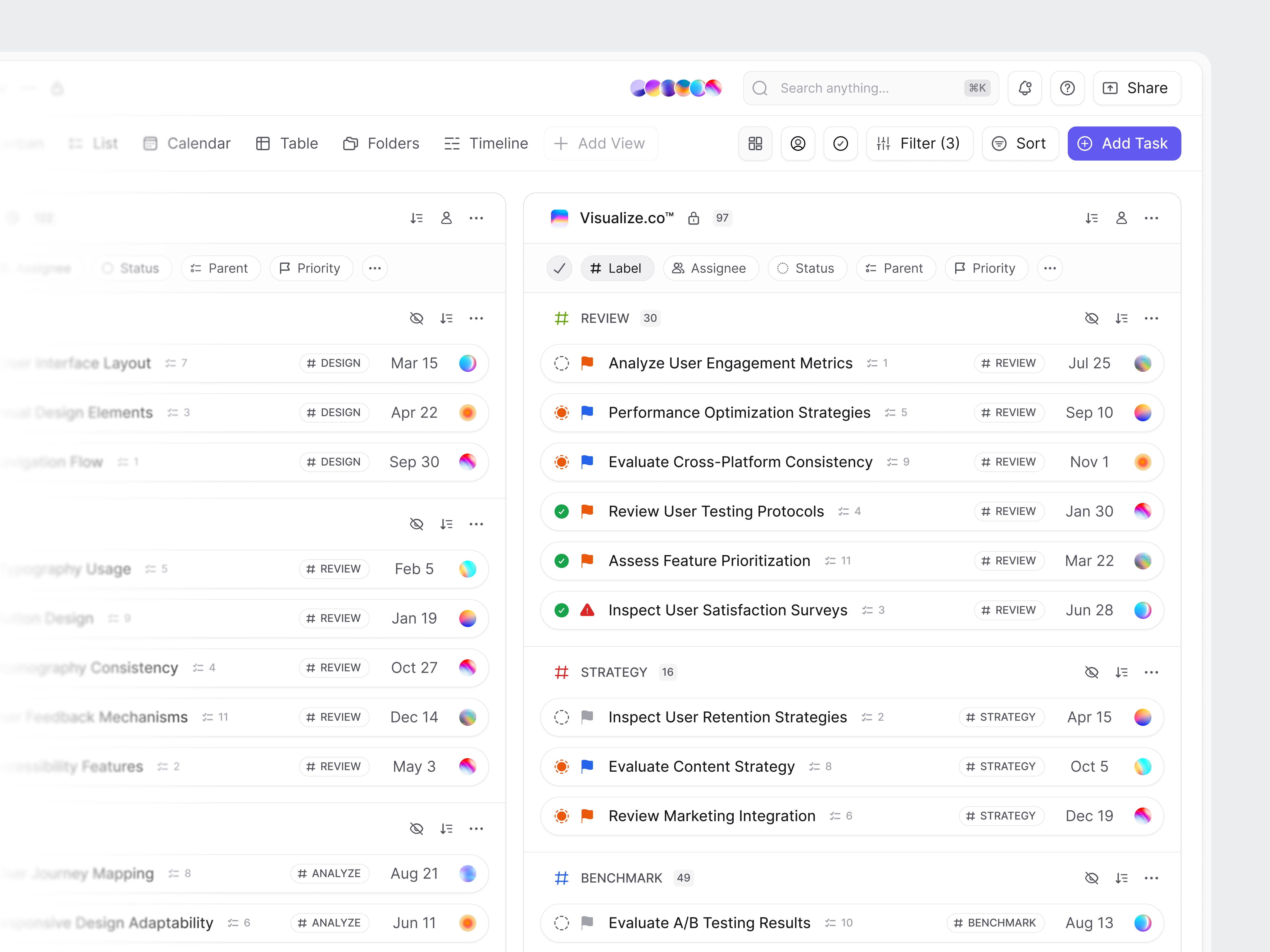1270x952 pixels.
Task: Click the Visualize.co gradient logo icon
Action: [559, 218]
